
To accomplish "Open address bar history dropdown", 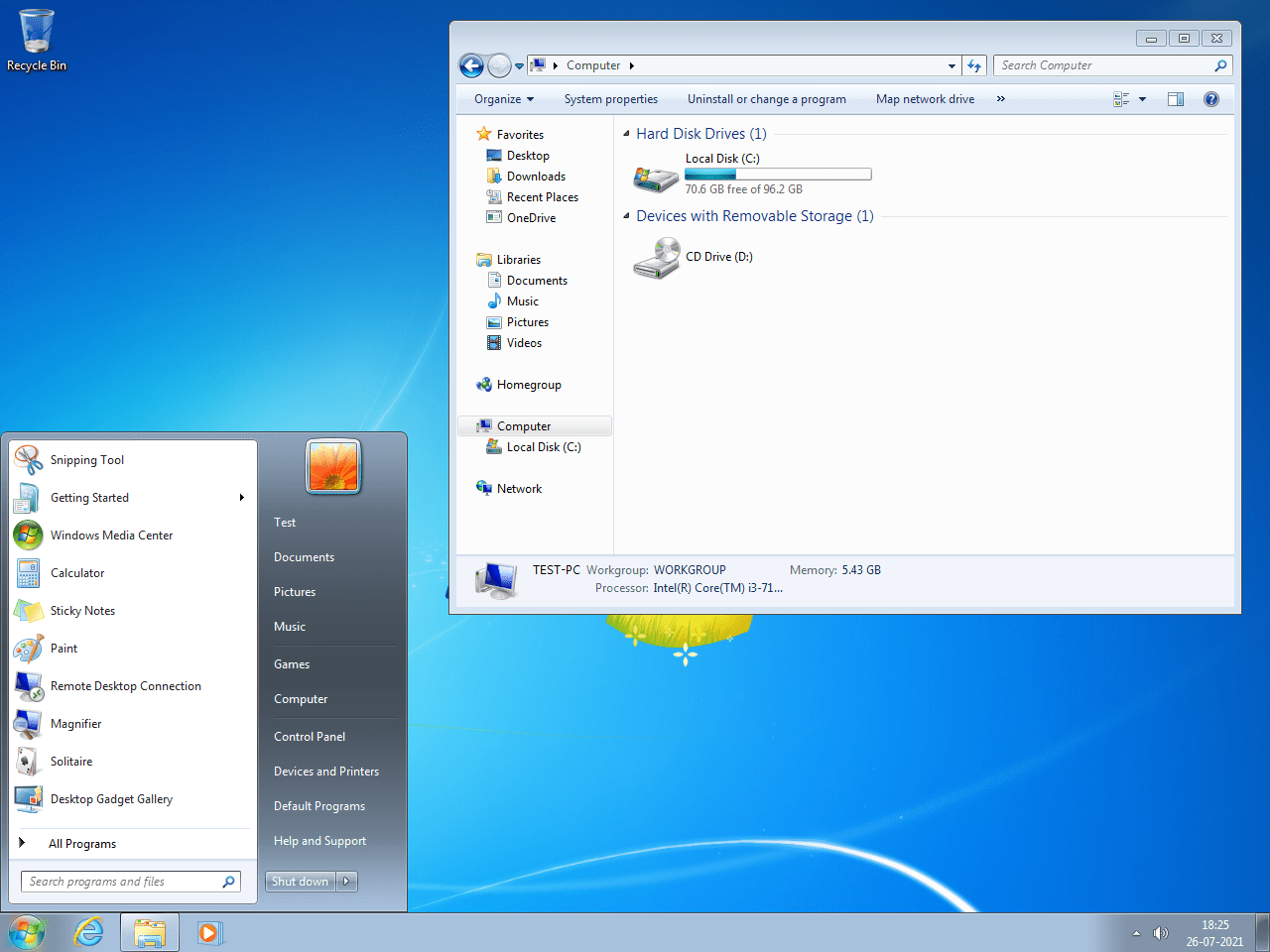I will pyautogui.click(x=952, y=65).
